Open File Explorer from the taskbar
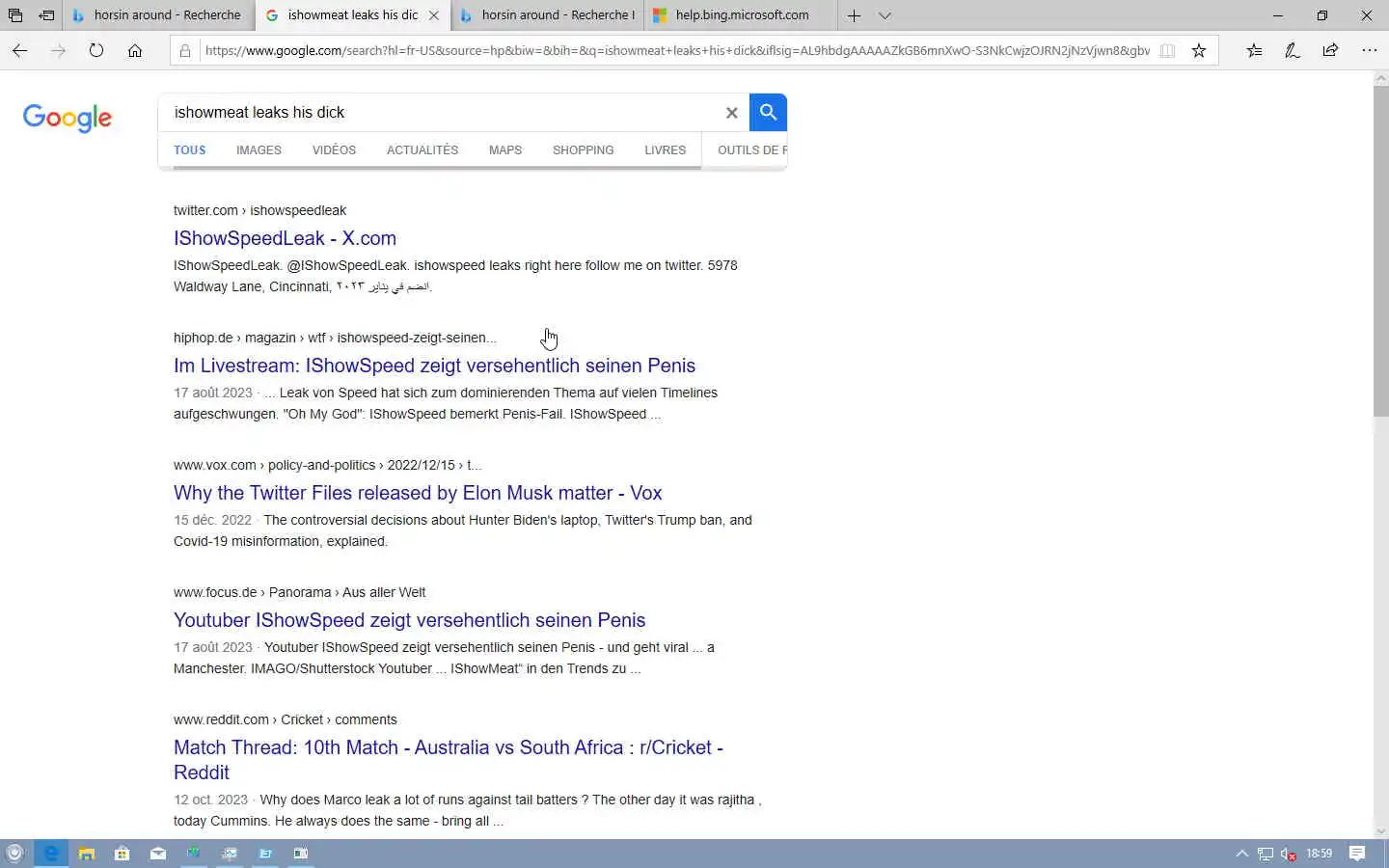The width and height of the screenshot is (1389, 868). (87, 854)
